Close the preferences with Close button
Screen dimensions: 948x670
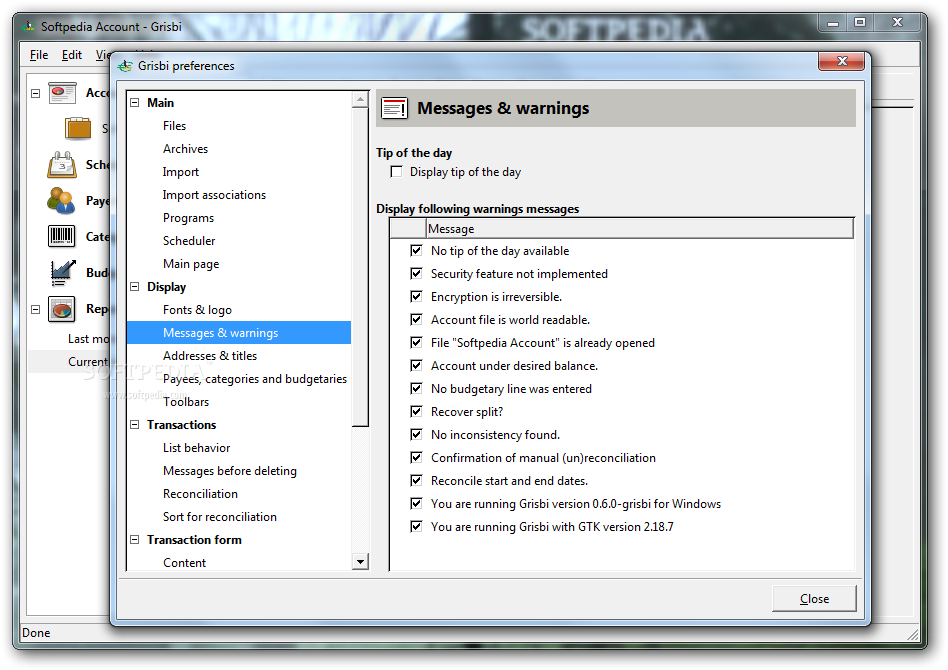[814, 599]
